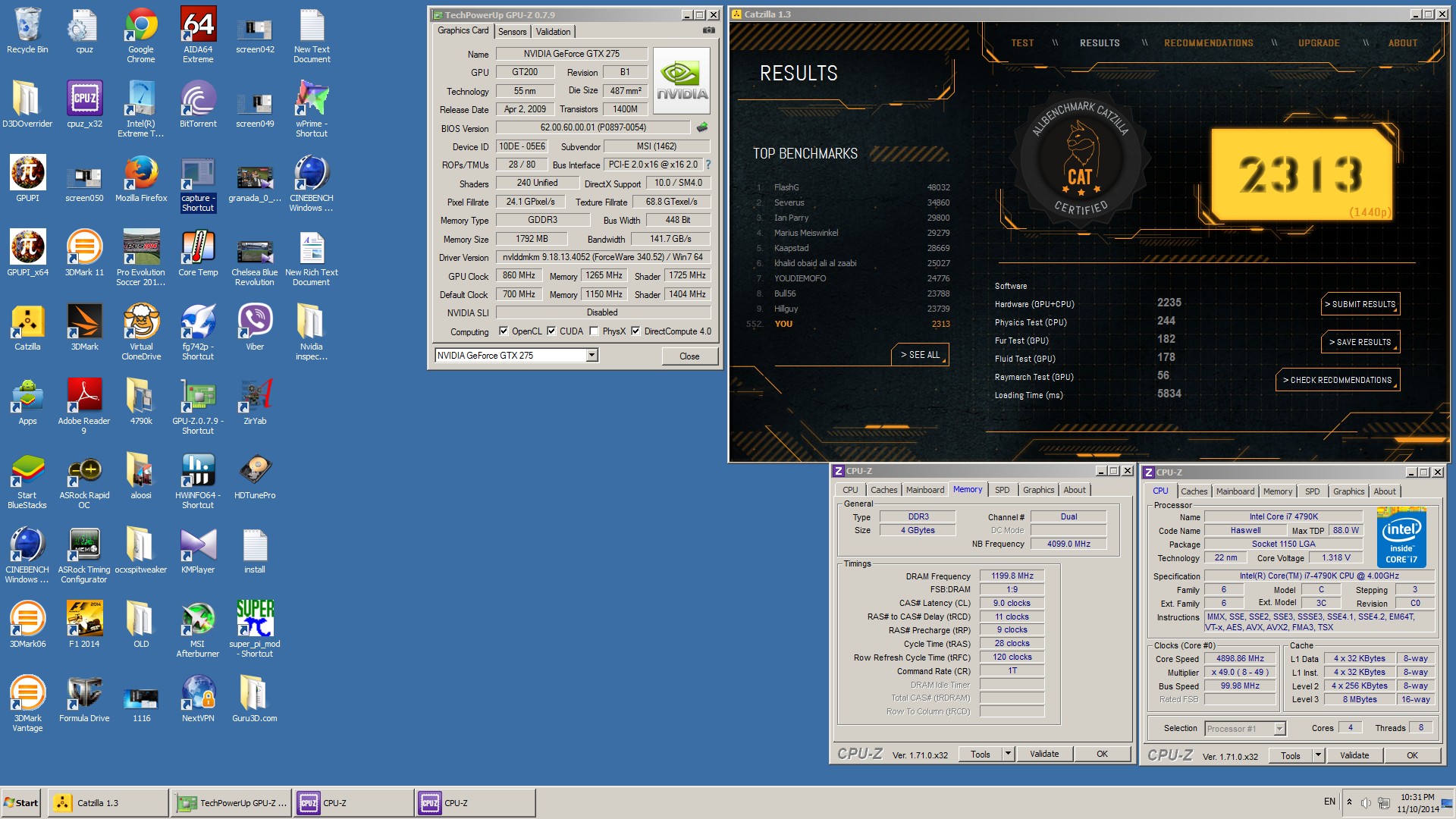The width and height of the screenshot is (1456, 819).
Task: Click SAVE RESULTS in Catzilla
Action: click(x=1360, y=342)
